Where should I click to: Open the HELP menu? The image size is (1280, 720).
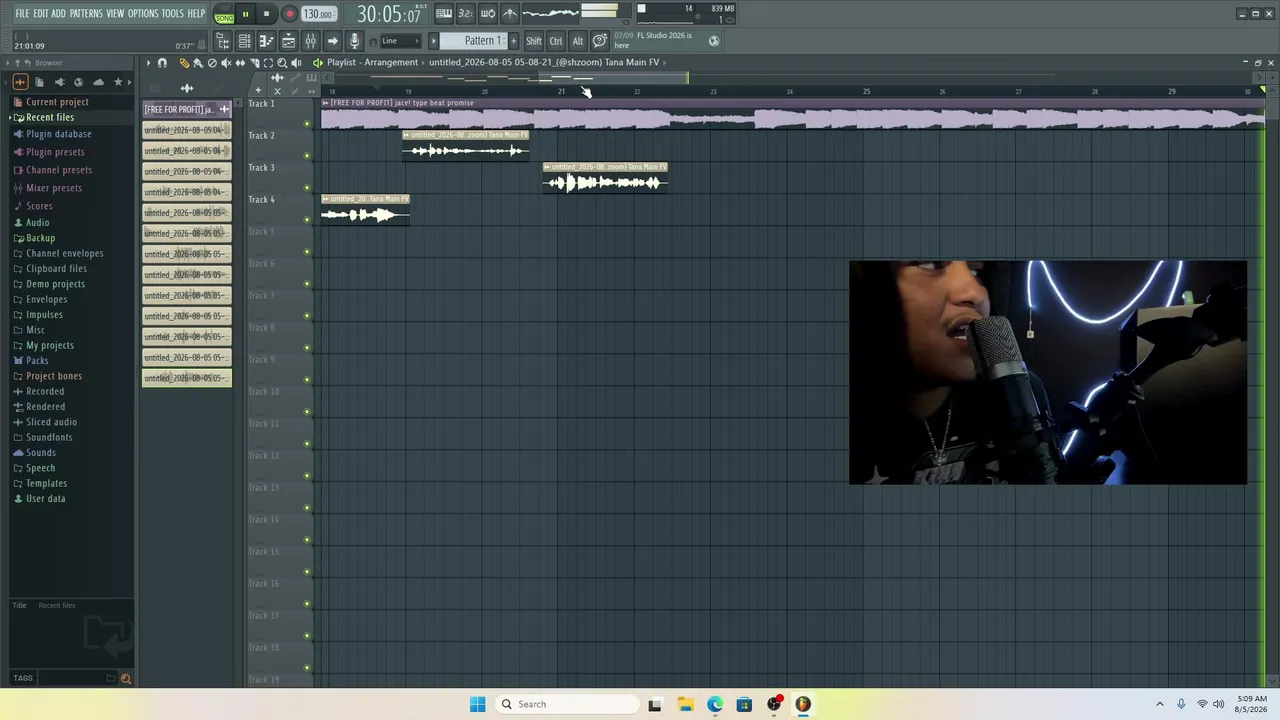tap(196, 13)
